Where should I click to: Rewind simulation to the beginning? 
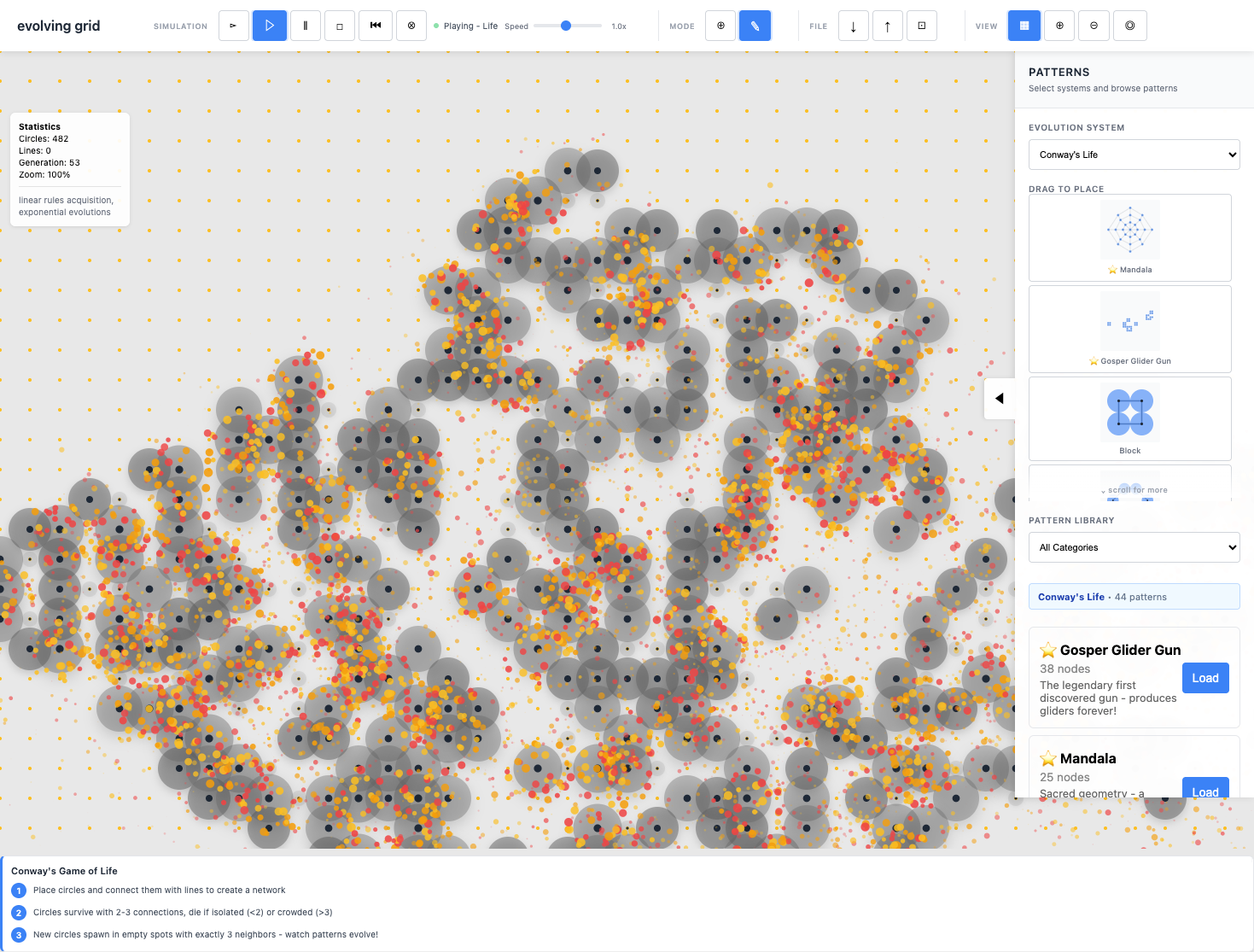click(376, 26)
